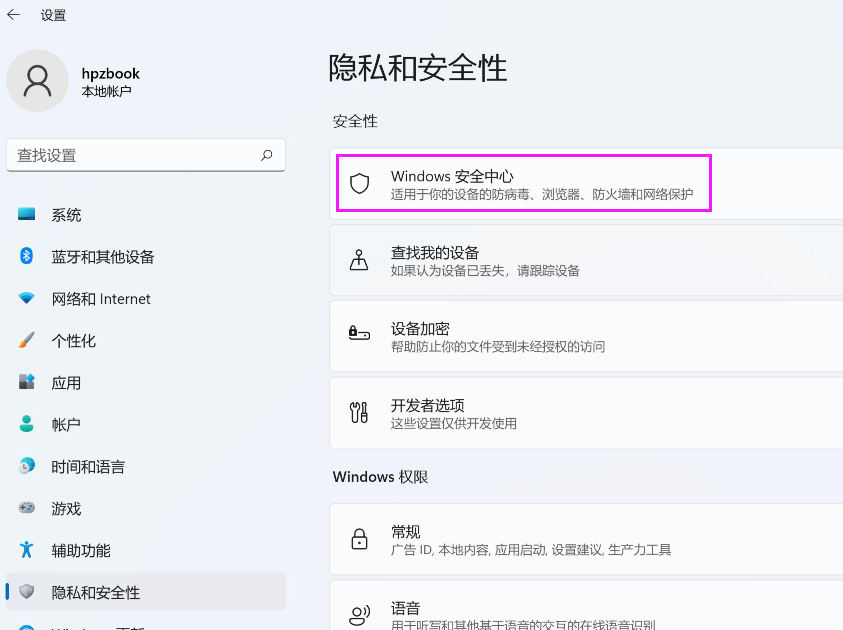Open 设备加密 settings

pos(586,336)
